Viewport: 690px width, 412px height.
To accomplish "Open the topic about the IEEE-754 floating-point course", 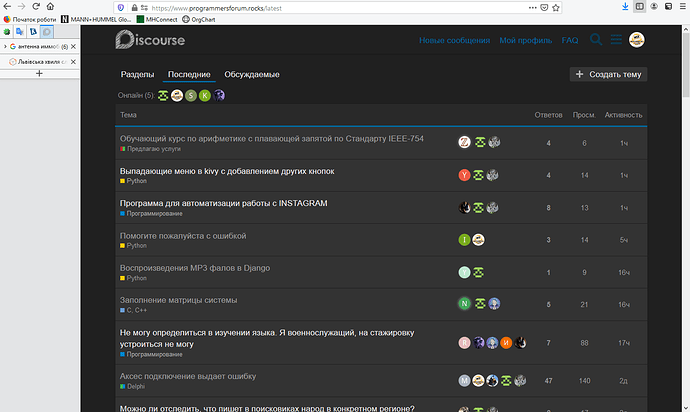I will (x=272, y=139).
